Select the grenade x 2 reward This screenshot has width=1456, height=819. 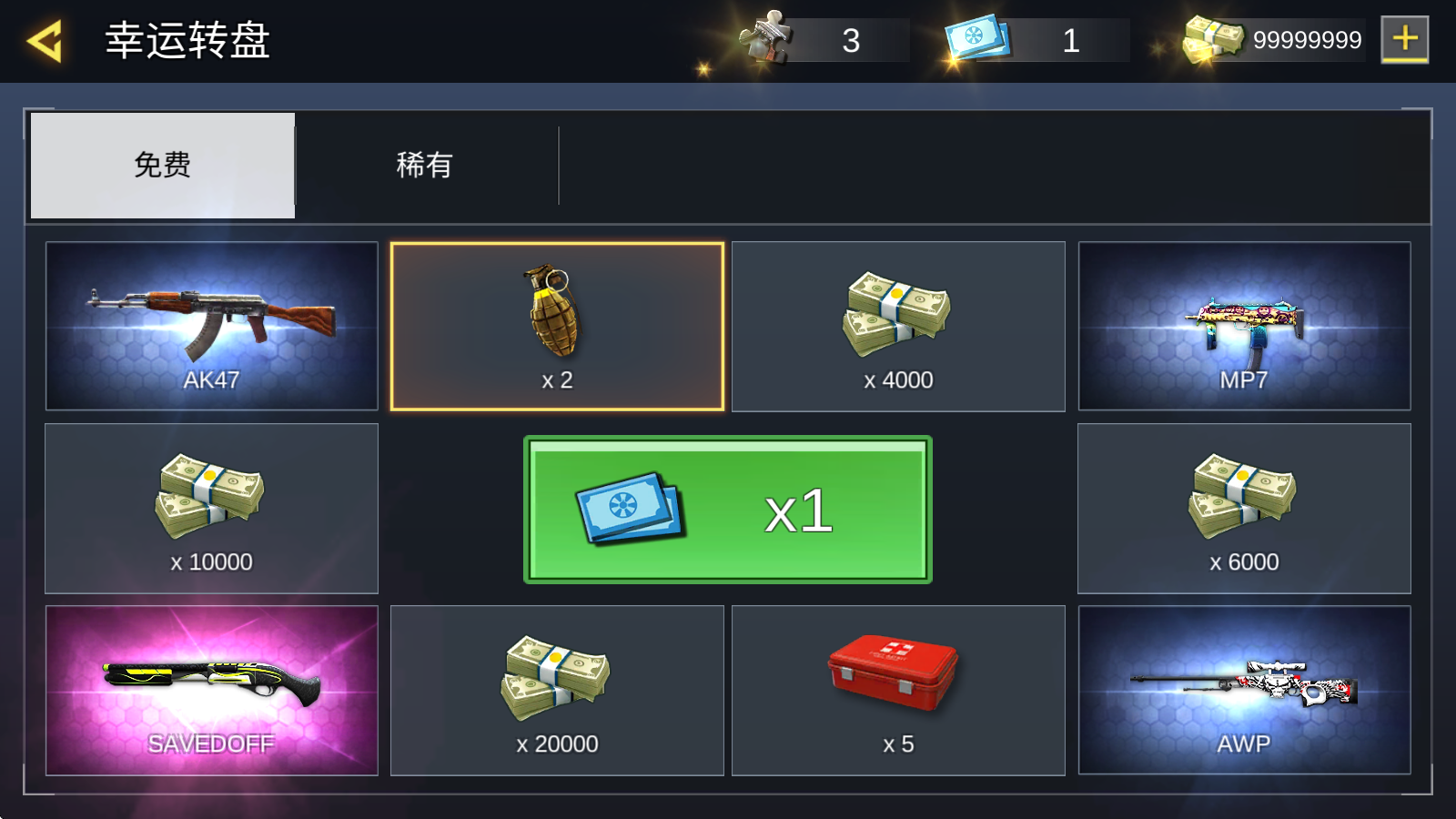(557, 327)
